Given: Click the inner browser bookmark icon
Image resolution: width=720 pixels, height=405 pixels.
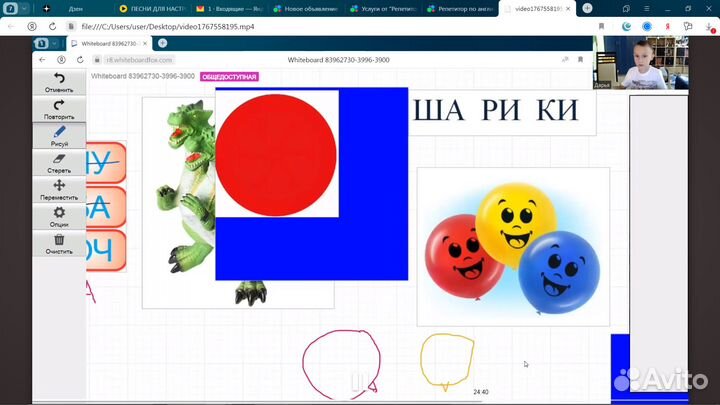Looking at the screenshot, I should pos(580,60).
